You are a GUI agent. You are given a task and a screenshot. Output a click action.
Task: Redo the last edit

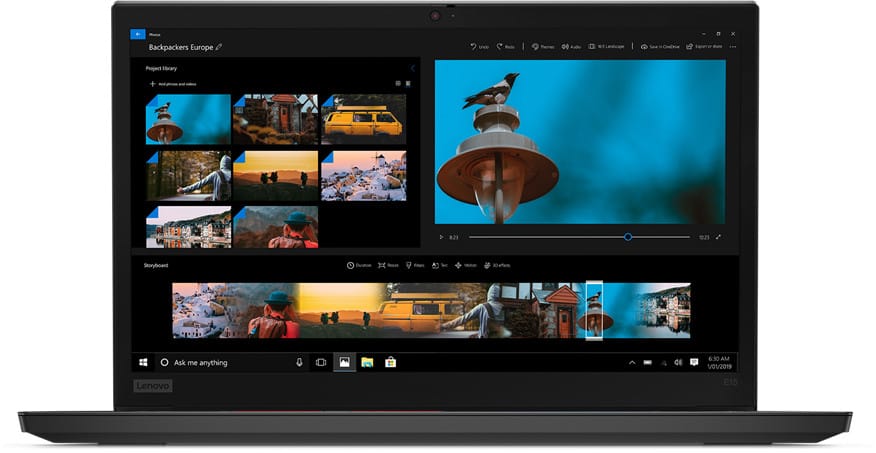coord(506,47)
